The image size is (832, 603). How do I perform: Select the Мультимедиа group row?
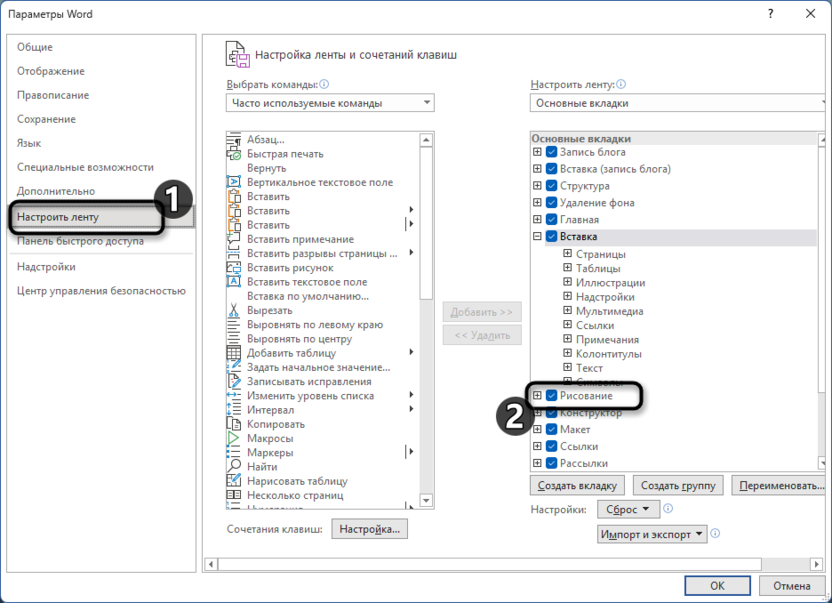pyautogui.click(x=609, y=311)
